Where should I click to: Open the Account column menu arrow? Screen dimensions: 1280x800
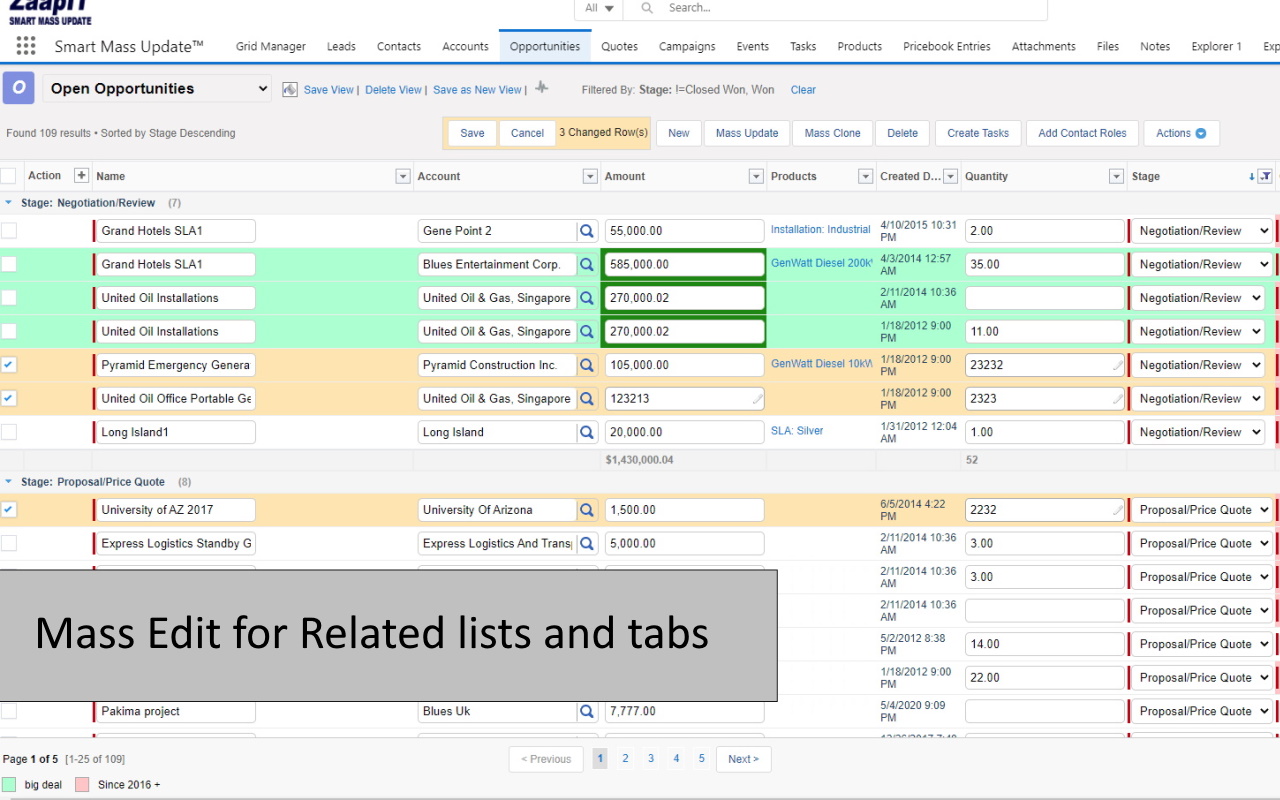click(x=590, y=177)
